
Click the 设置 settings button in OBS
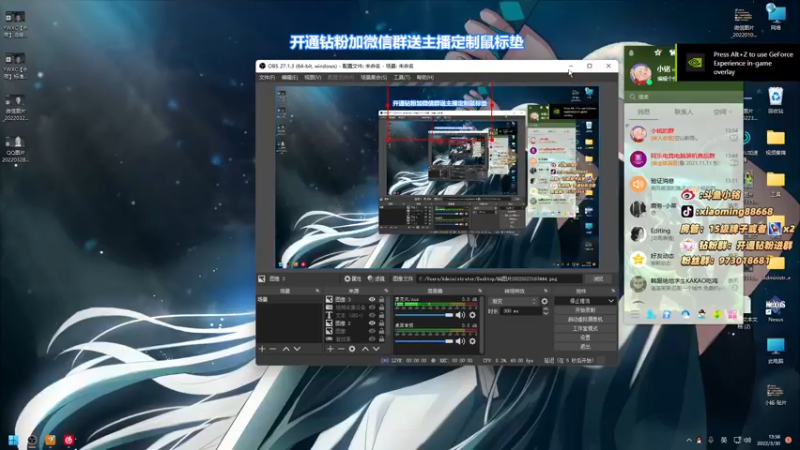[585, 338]
